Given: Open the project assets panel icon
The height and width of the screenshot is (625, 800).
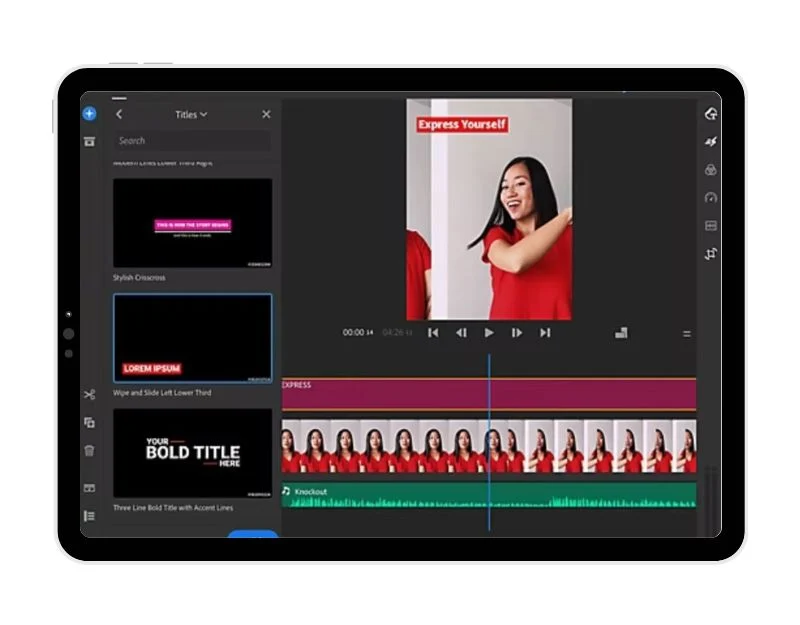Looking at the screenshot, I should pyautogui.click(x=89, y=142).
